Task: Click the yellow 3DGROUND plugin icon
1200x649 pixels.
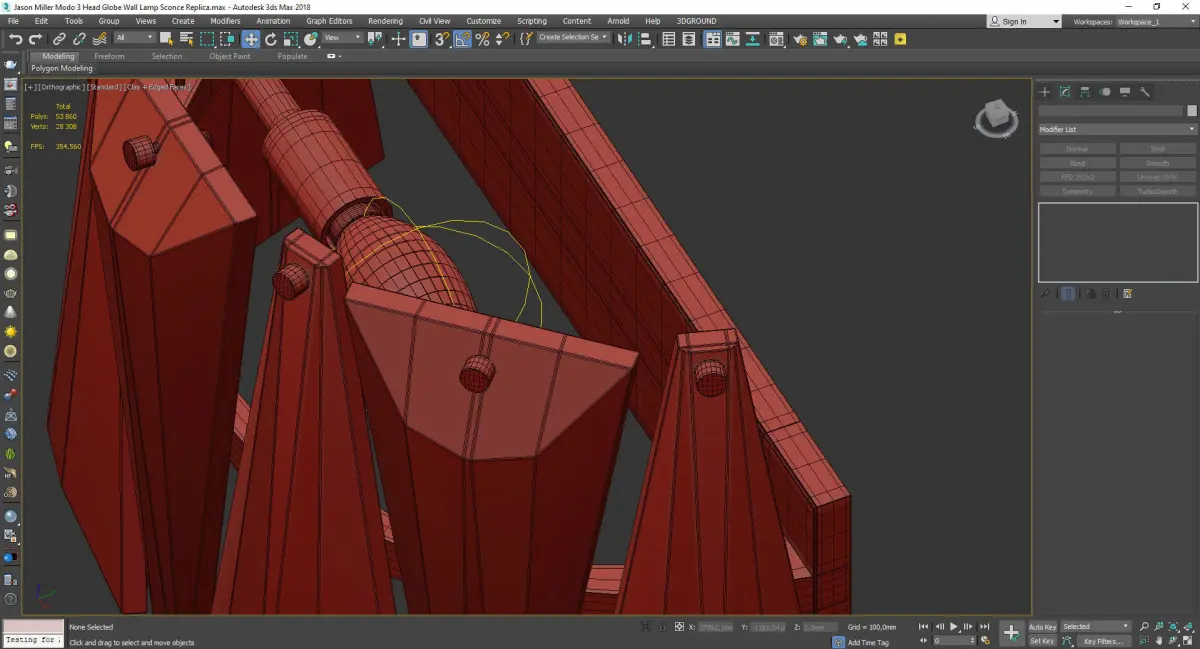Action: (900, 39)
